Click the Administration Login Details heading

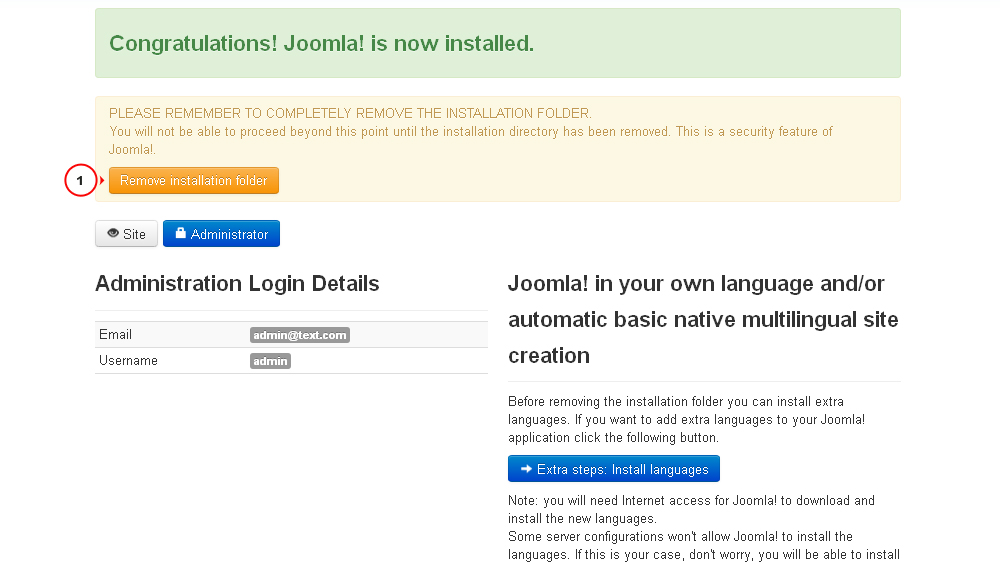(237, 284)
